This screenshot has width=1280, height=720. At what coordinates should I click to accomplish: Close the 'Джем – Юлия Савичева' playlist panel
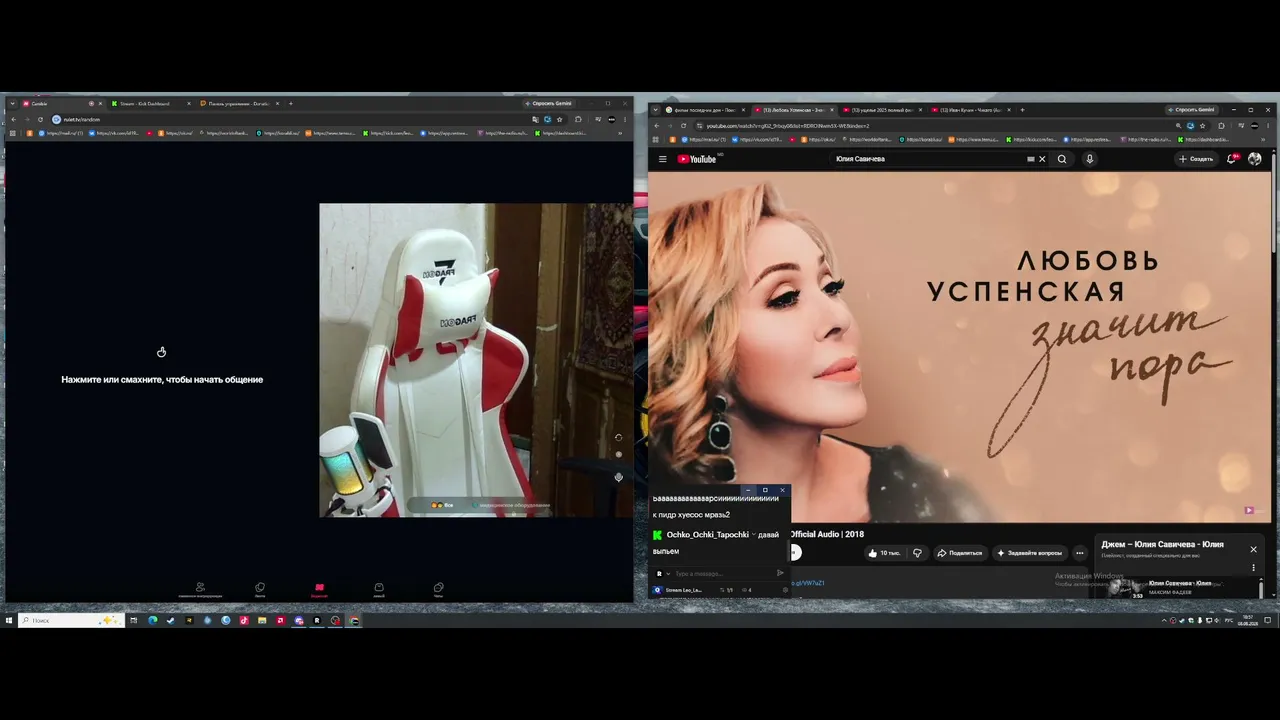click(x=1253, y=549)
